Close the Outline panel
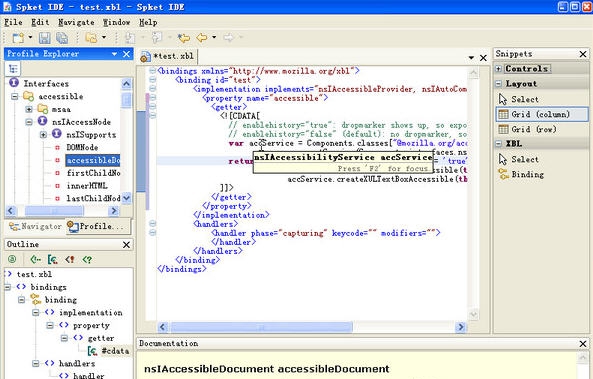 click(127, 245)
